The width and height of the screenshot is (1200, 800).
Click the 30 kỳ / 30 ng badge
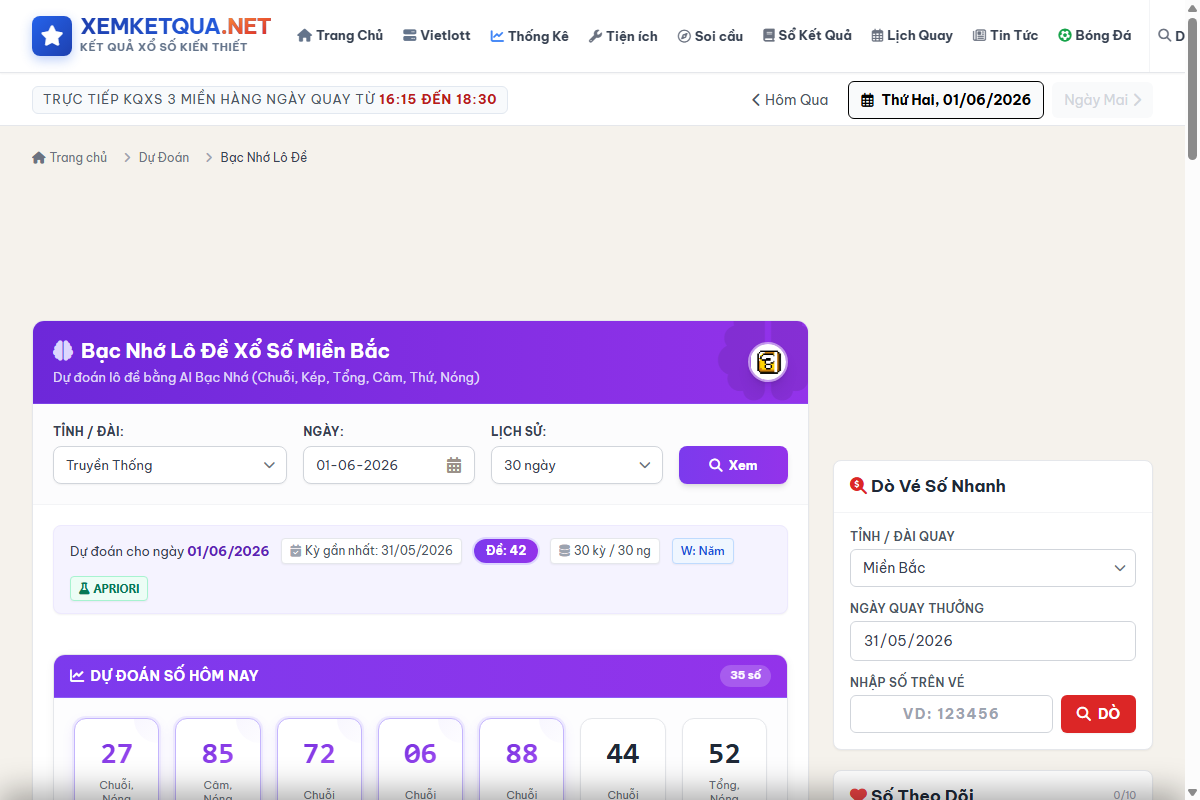point(605,551)
